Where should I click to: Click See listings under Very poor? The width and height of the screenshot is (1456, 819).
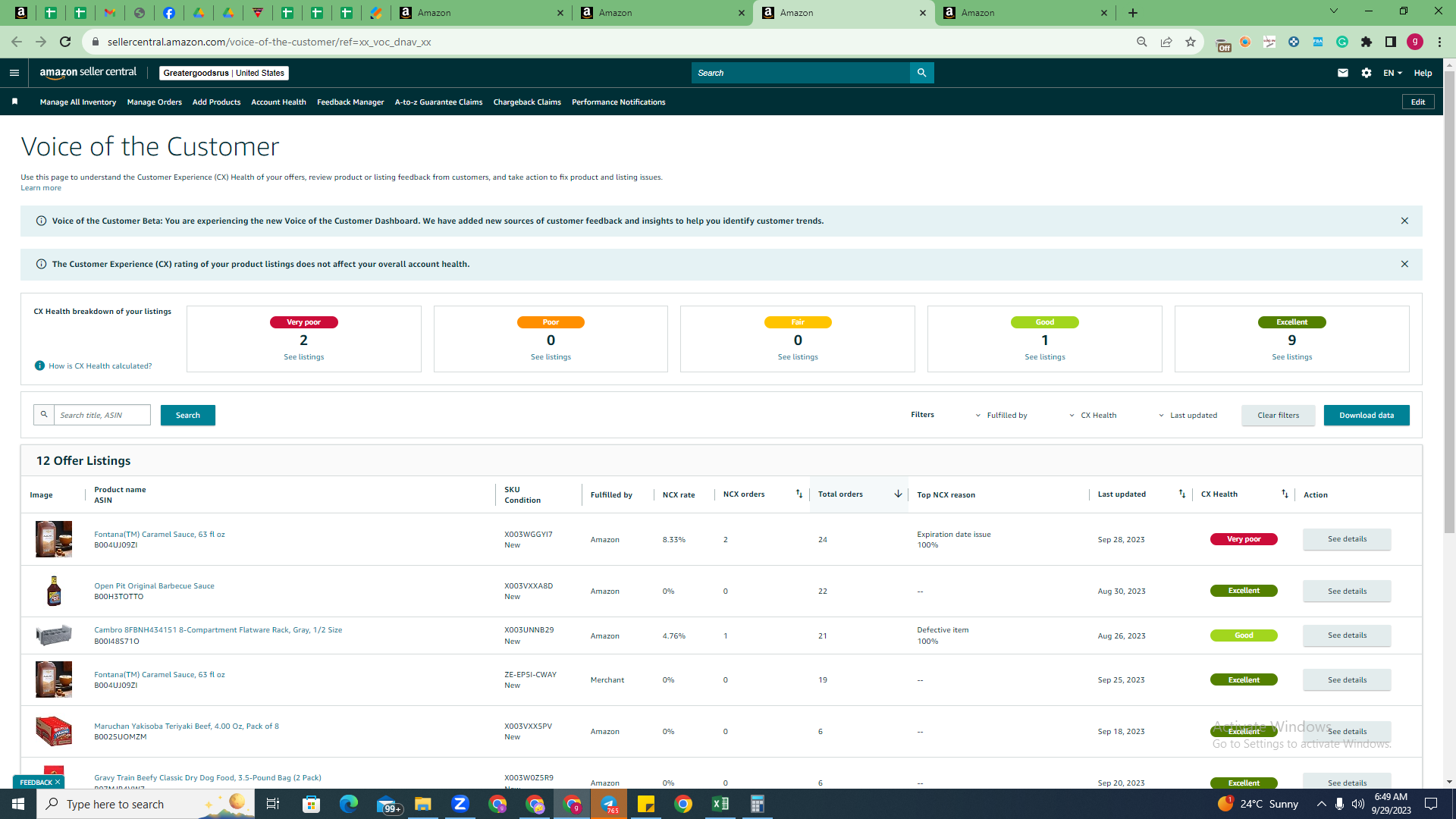tap(303, 356)
